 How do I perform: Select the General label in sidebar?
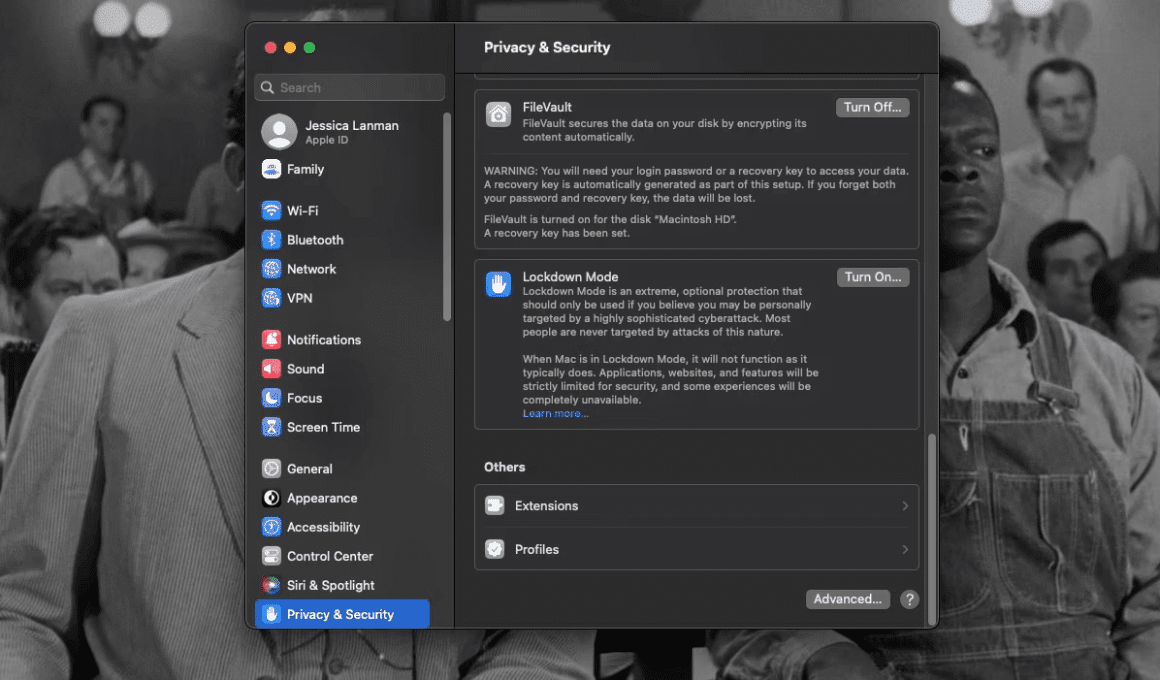(309, 469)
